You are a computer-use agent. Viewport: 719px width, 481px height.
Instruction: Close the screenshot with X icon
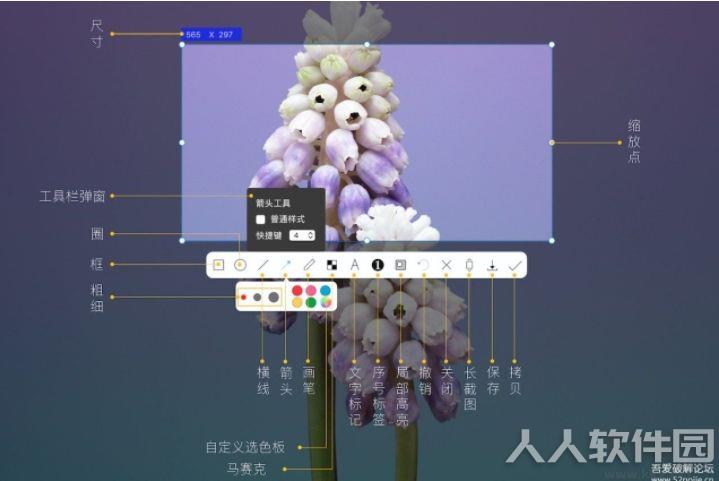click(x=446, y=265)
